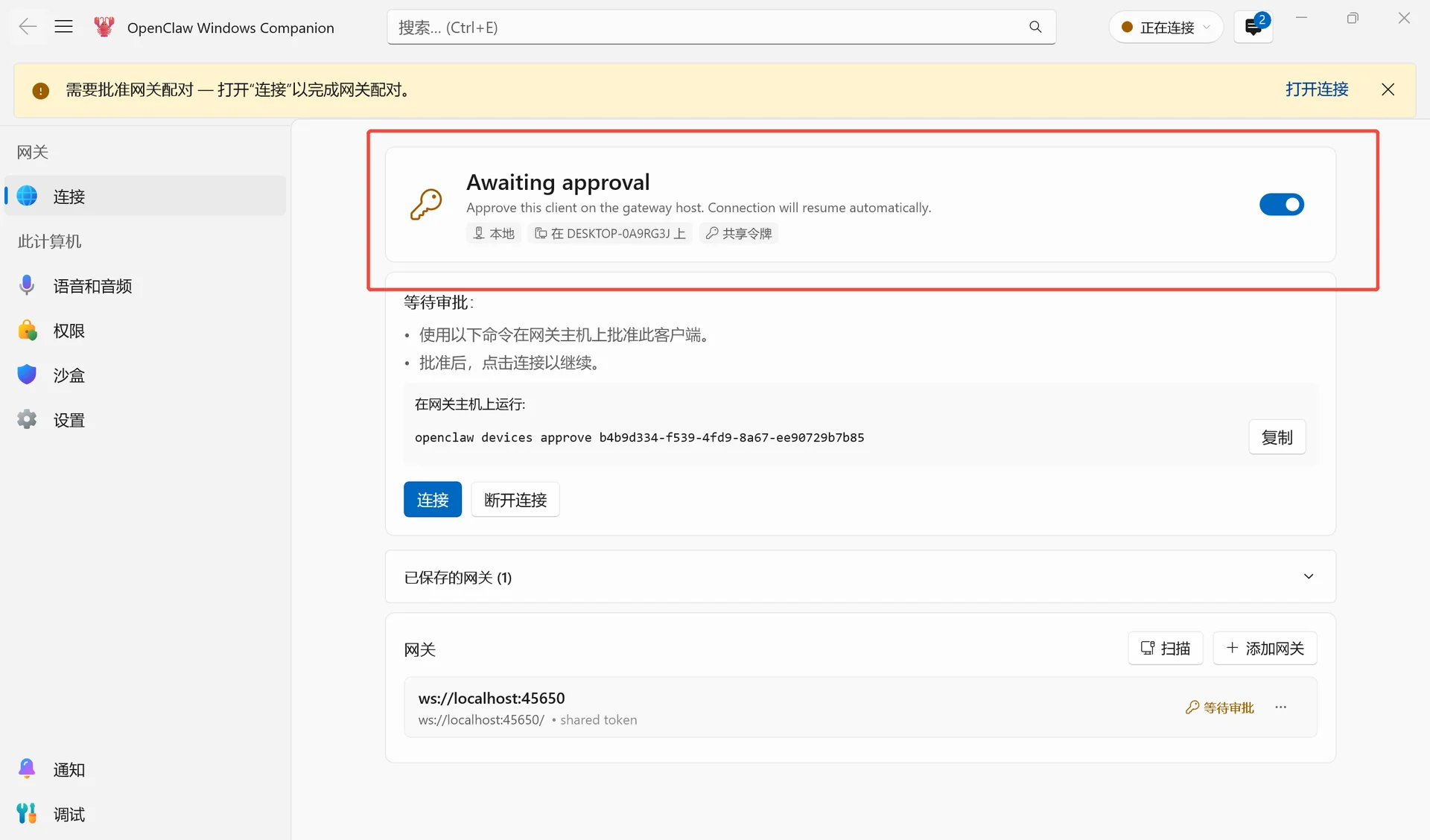Open the 通知 page
Viewport: 1430px width, 840px height.
145,769
